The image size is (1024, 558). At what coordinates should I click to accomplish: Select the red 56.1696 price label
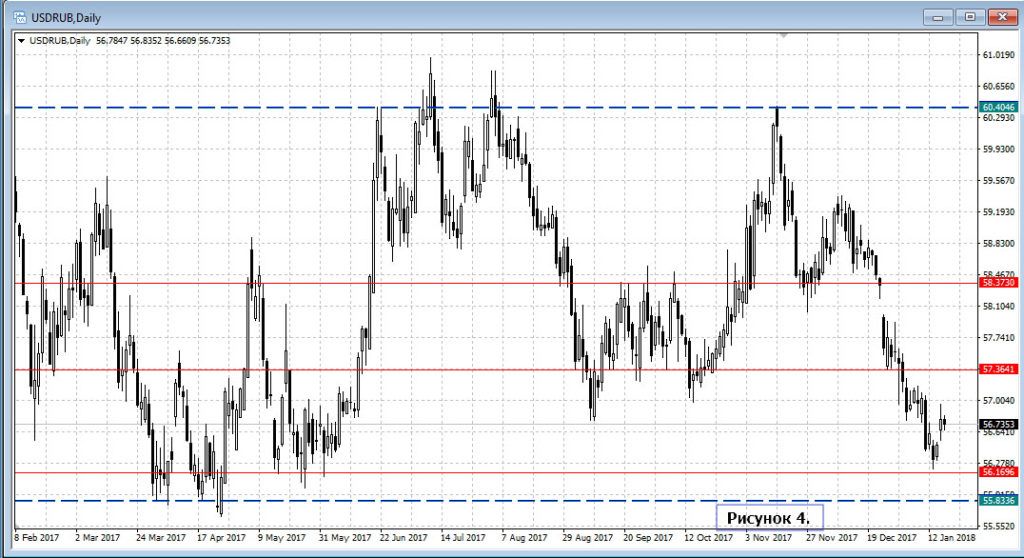pos(998,472)
